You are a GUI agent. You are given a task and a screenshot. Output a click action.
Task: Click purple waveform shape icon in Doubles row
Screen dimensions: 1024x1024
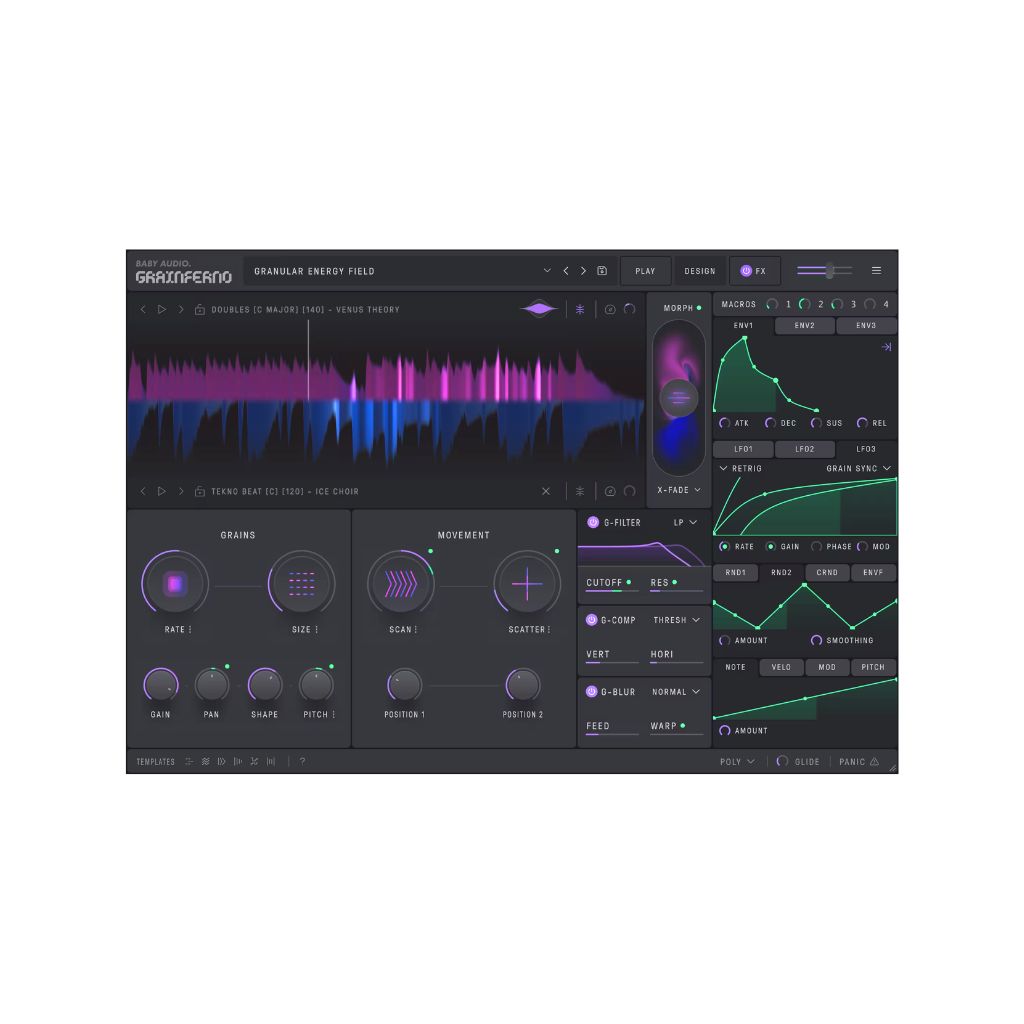tap(539, 309)
